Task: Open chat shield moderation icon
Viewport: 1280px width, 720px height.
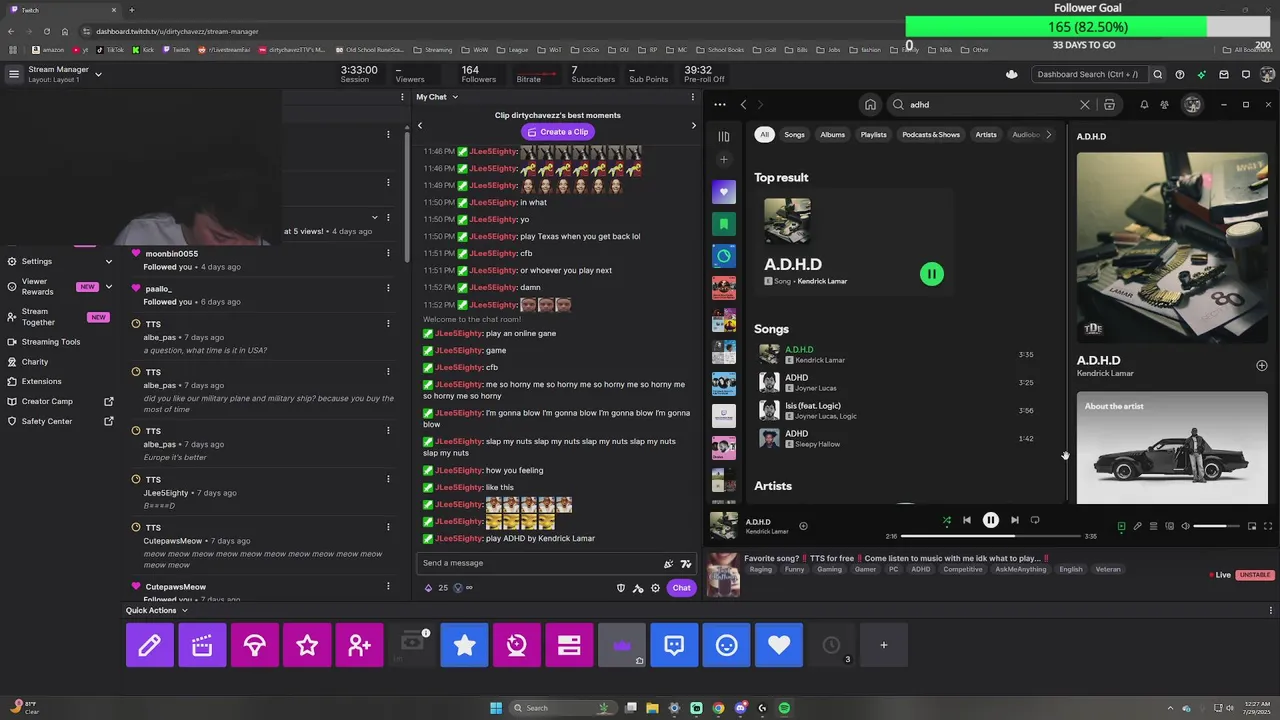Action: (621, 588)
